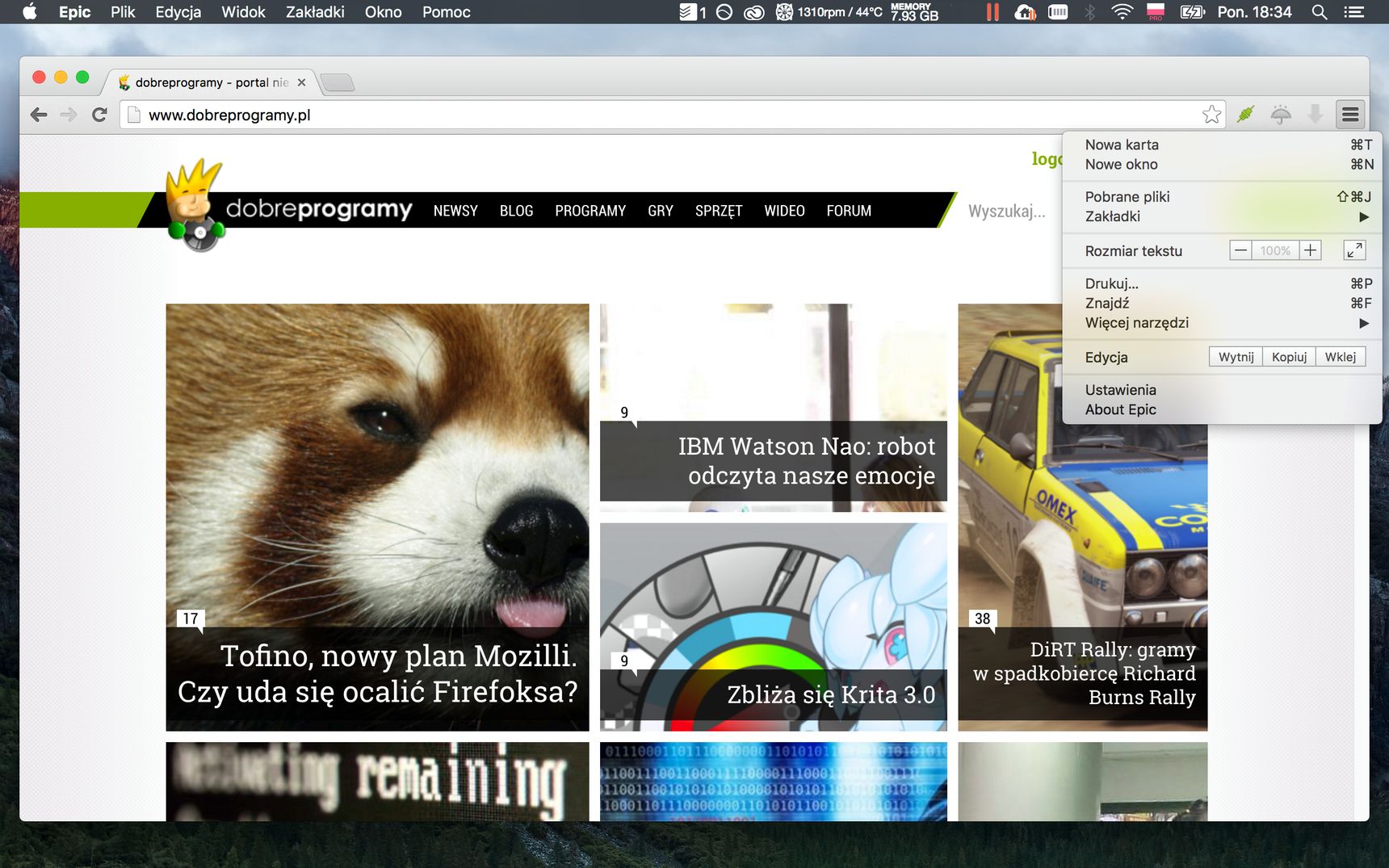Open the Epic application menu
Screen dimensions: 1389x868
click(74, 12)
